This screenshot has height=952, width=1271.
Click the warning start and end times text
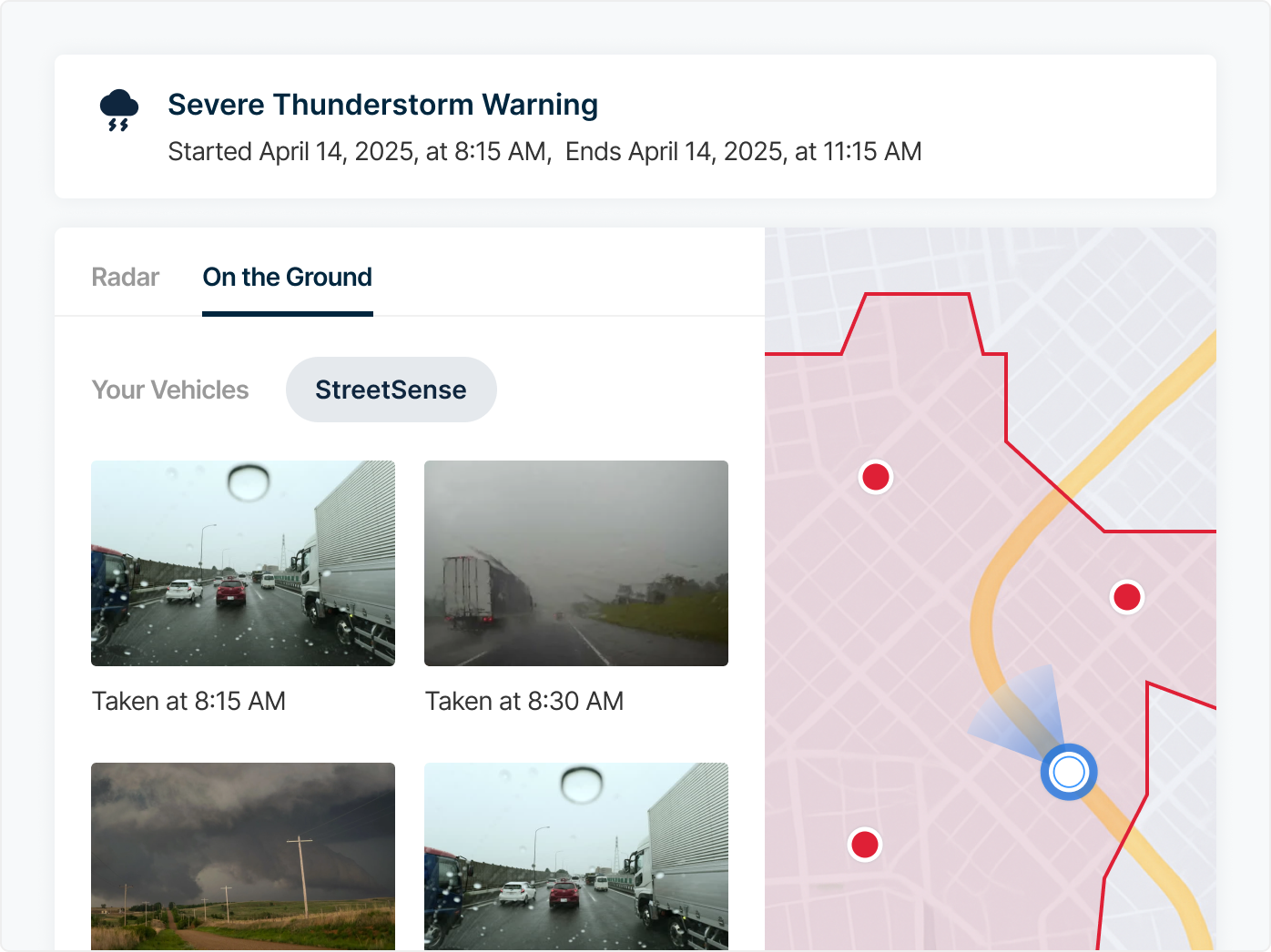(x=544, y=151)
